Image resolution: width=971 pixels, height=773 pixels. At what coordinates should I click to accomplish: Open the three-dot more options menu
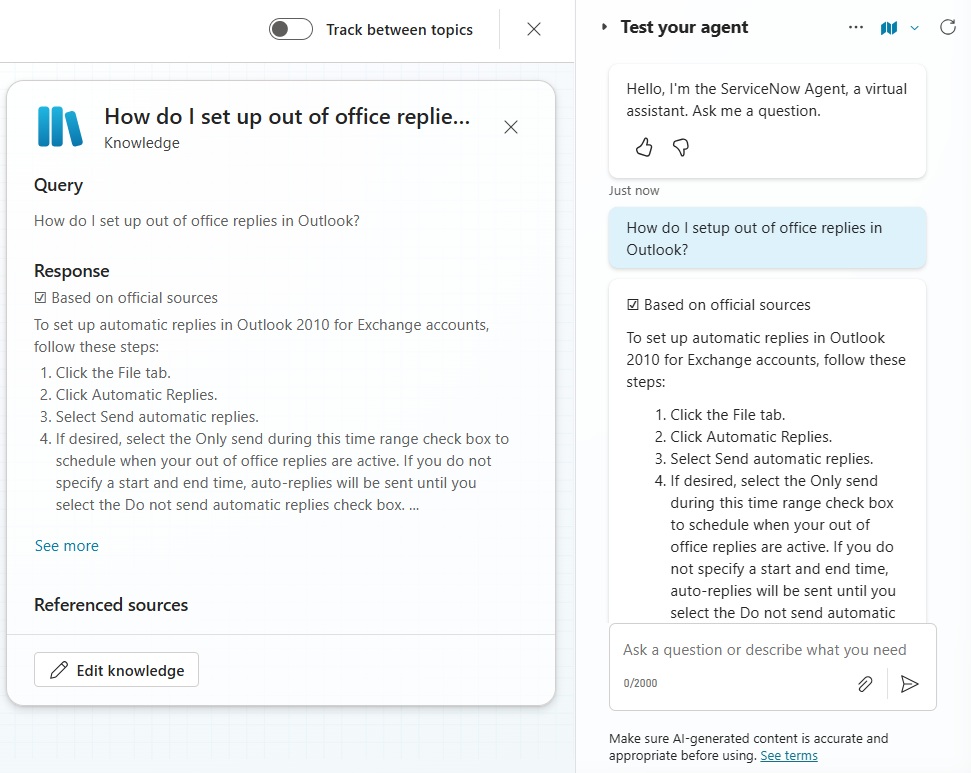[856, 27]
